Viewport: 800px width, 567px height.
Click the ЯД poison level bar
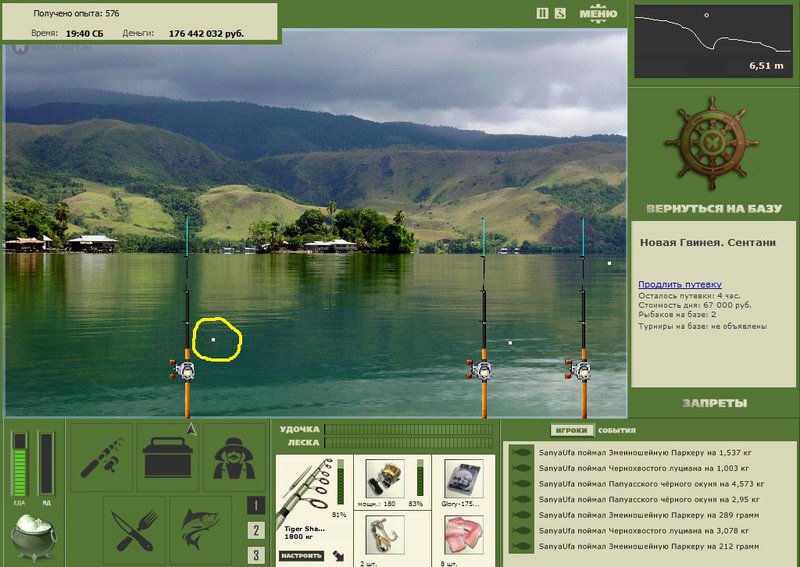(46, 464)
